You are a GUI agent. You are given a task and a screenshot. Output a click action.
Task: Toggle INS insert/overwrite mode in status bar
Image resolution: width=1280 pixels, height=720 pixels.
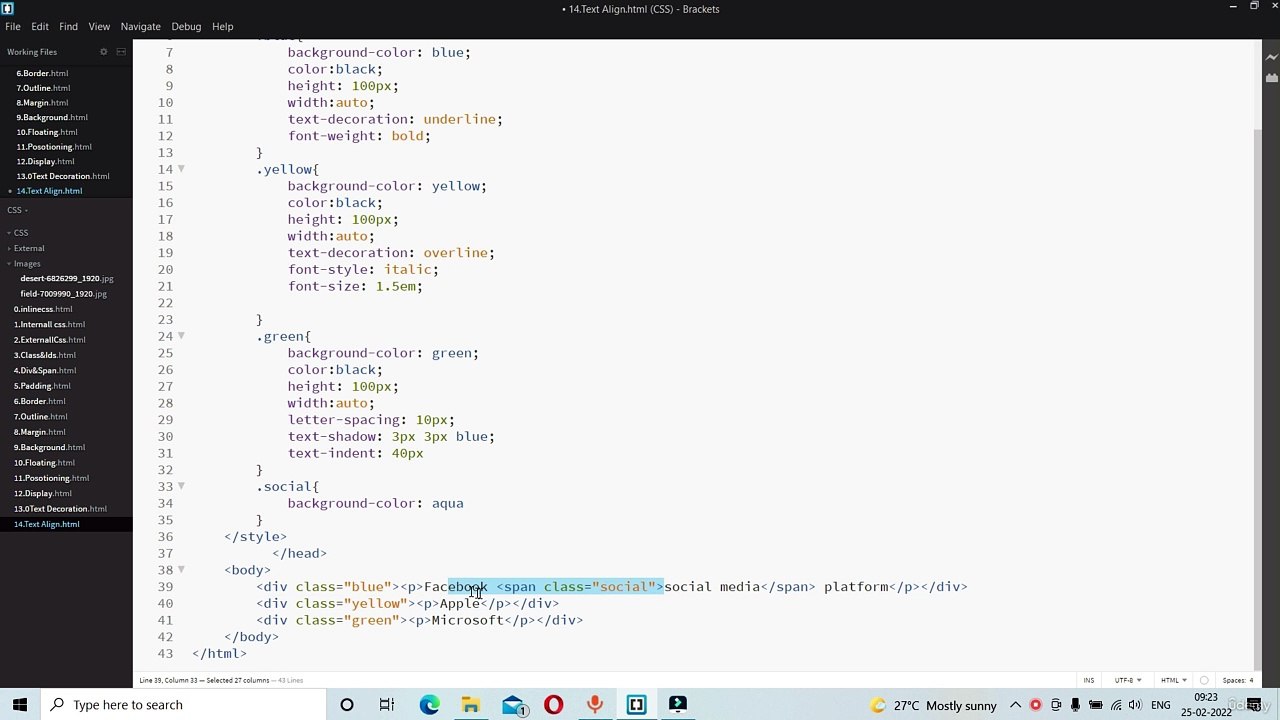click(x=1088, y=680)
